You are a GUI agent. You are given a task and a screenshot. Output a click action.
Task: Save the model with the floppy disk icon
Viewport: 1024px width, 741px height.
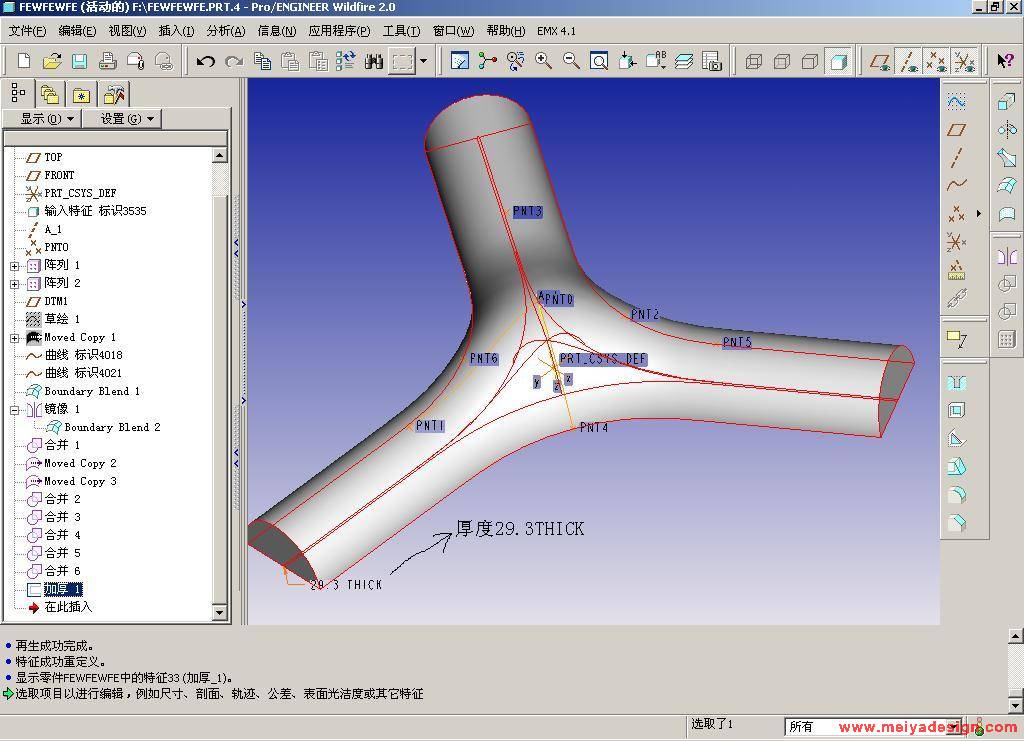pyautogui.click(x=80, y=61)
